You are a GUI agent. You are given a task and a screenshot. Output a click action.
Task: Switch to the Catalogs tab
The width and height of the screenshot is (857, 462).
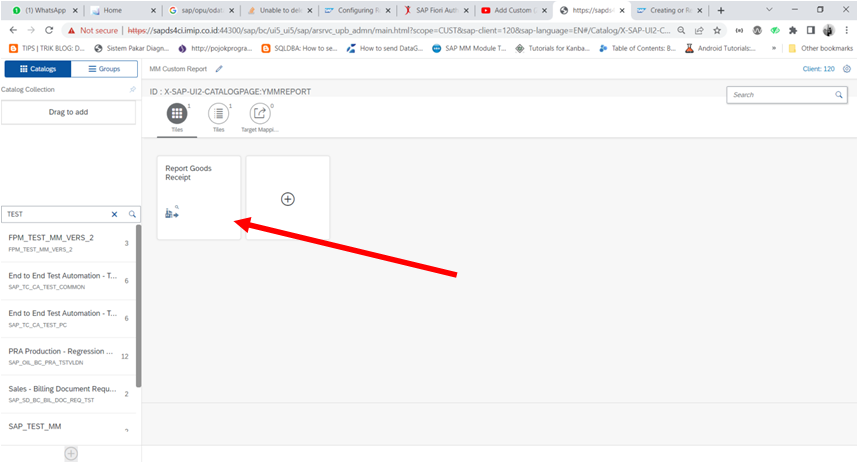pyautogui.click(x=38, y=69)
